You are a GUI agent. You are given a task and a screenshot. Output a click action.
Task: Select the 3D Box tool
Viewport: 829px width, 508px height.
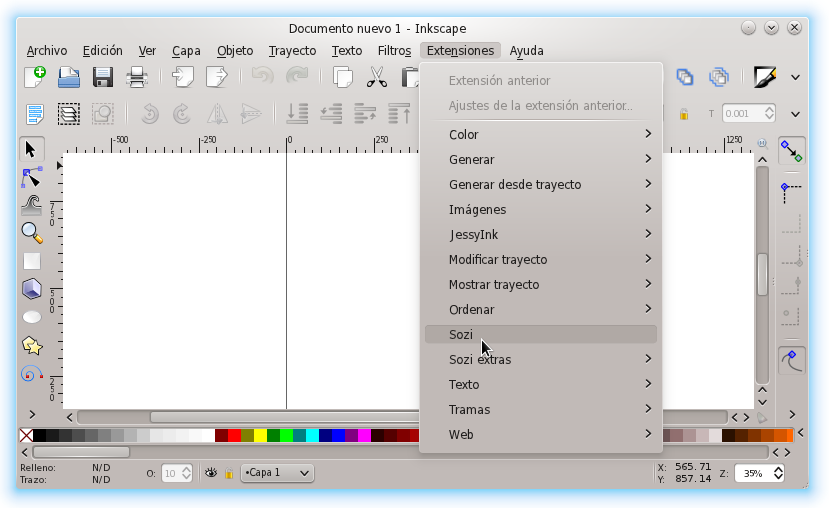(32, 289)
